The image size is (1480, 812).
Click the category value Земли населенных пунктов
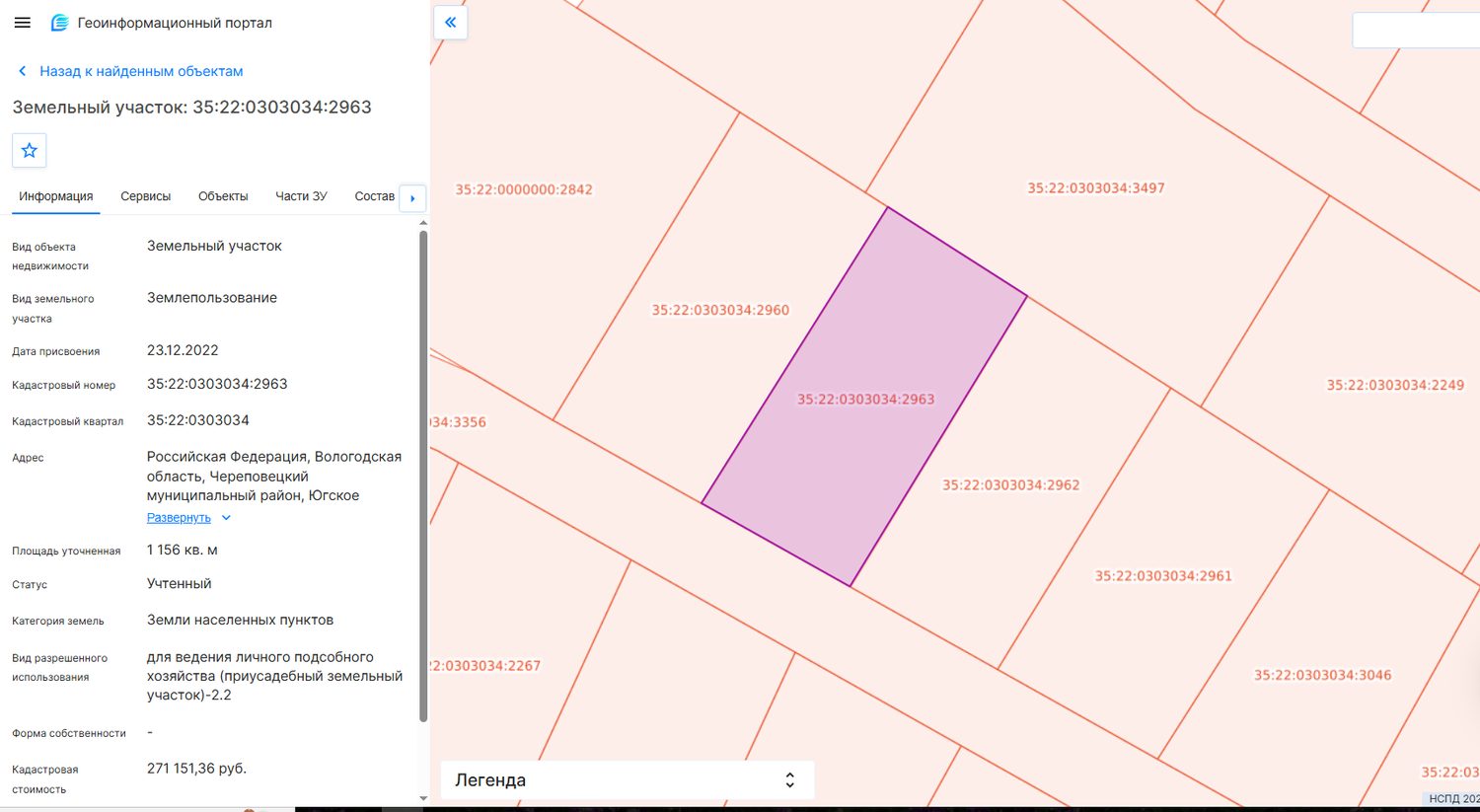tap(240, 620)
